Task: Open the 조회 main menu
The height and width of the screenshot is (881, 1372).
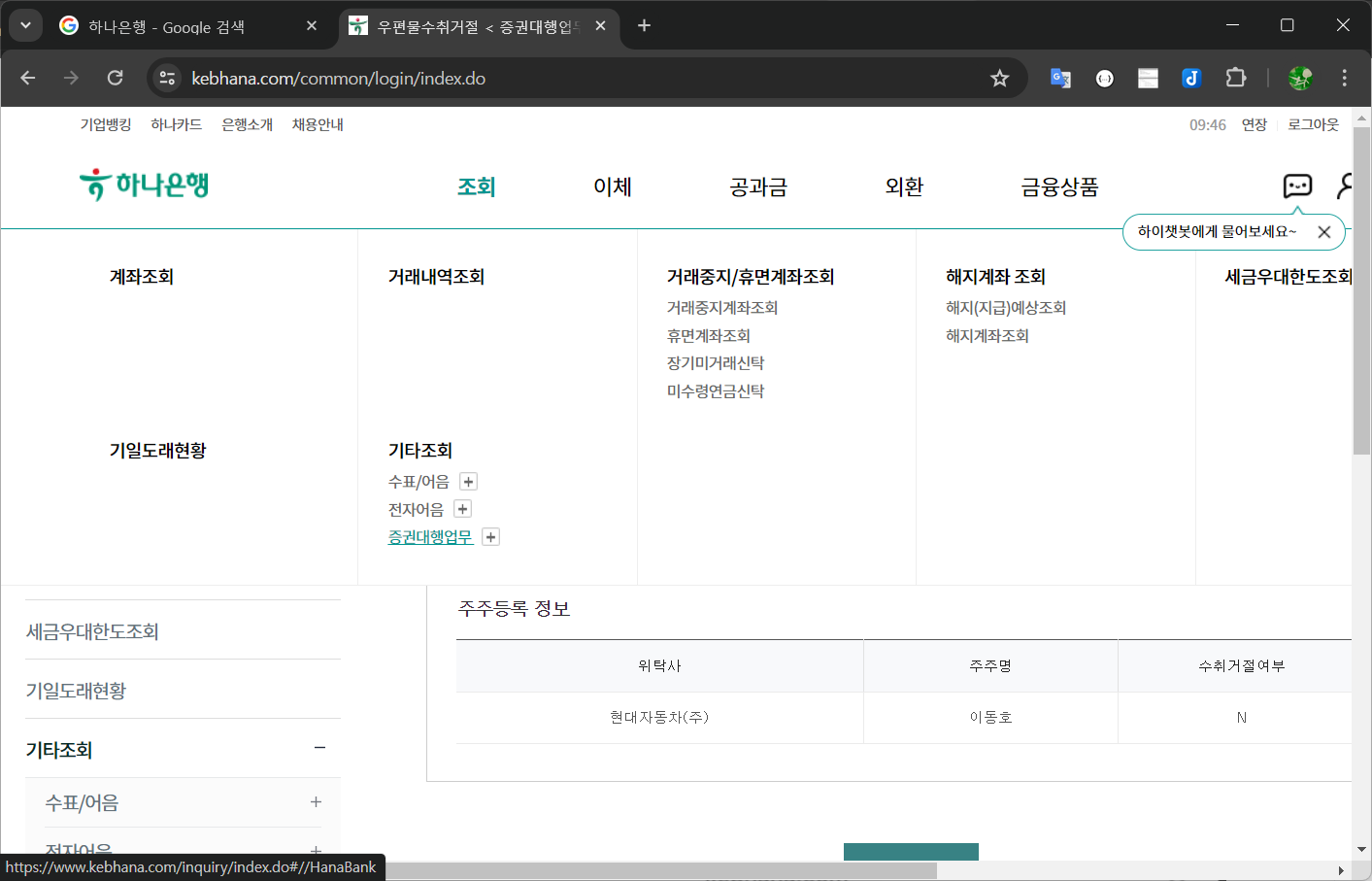Action: click(477, 186)
